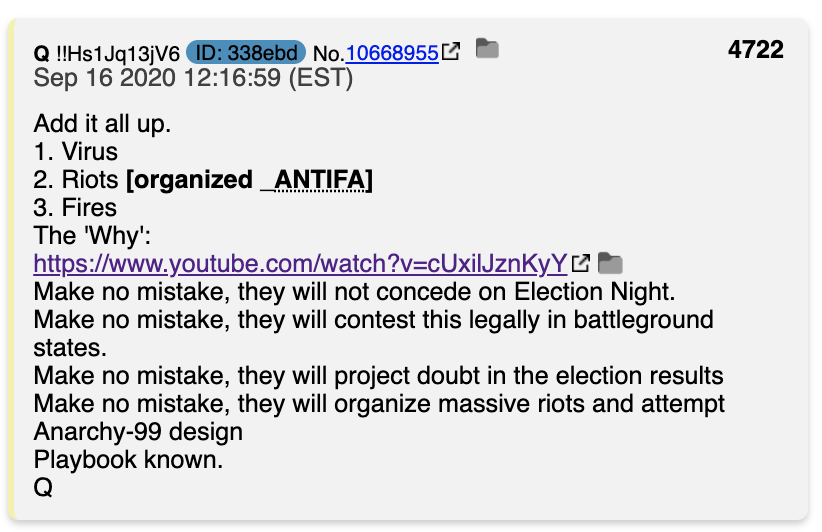Click the Q signature at post bottom
822x532 pixels.
point(43,487)
